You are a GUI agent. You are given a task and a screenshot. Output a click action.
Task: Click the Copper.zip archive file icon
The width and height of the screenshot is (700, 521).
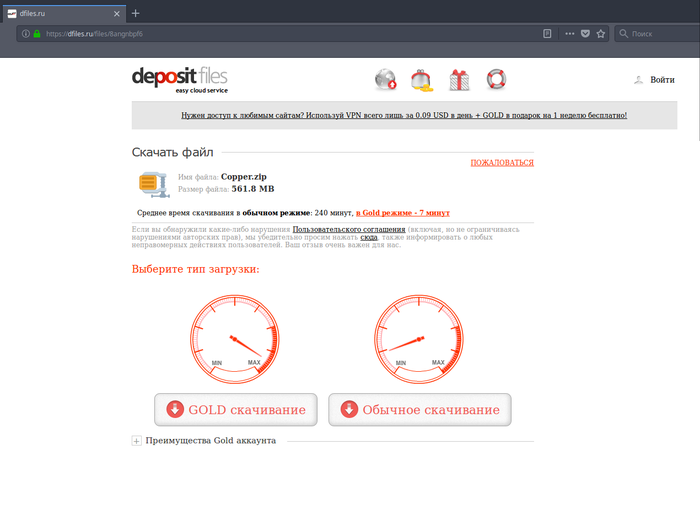154,184
